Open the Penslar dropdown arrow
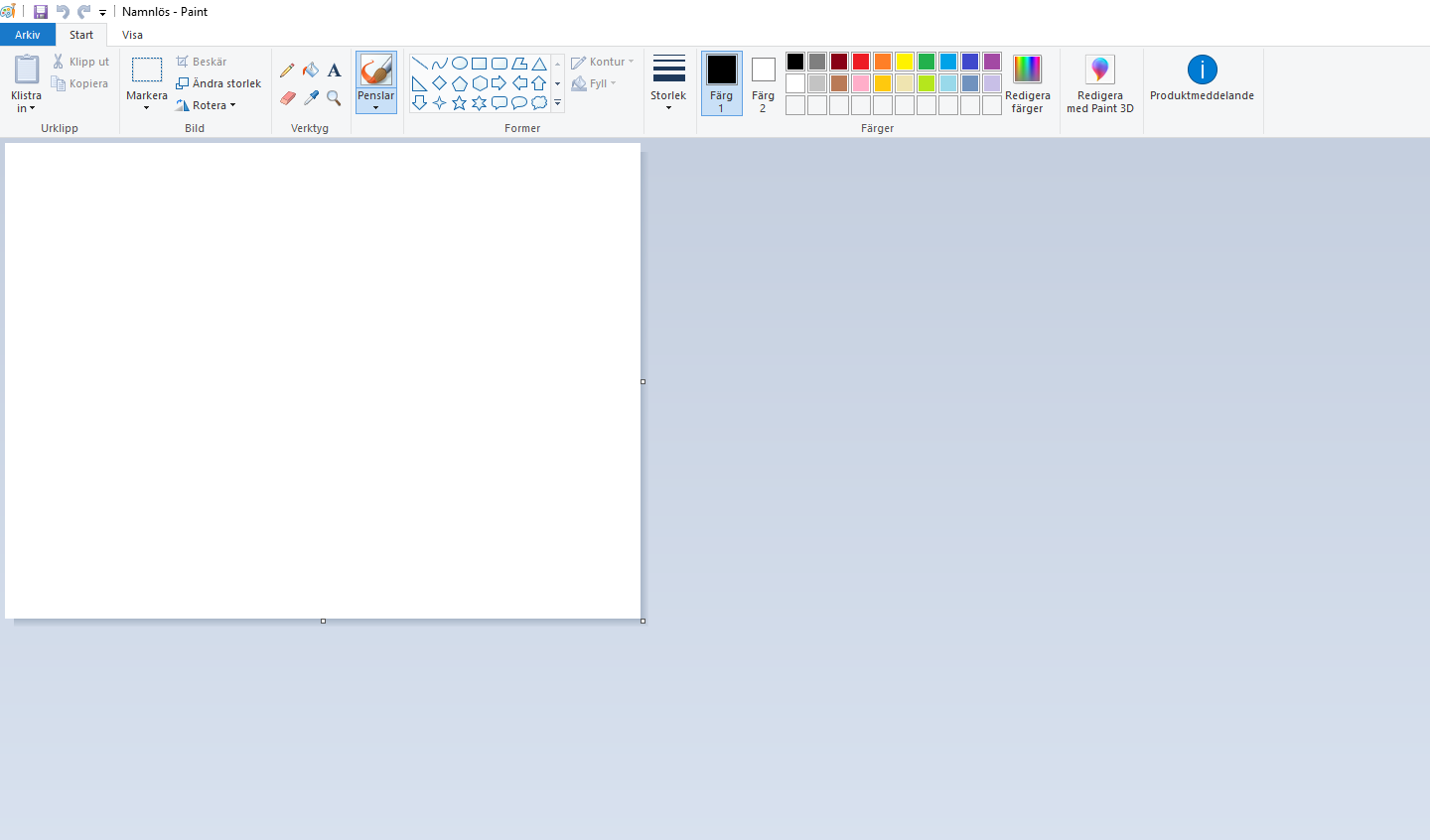The width and height of the screenshot is (1430, 840). pyautogui.click(x=375, y=107)
